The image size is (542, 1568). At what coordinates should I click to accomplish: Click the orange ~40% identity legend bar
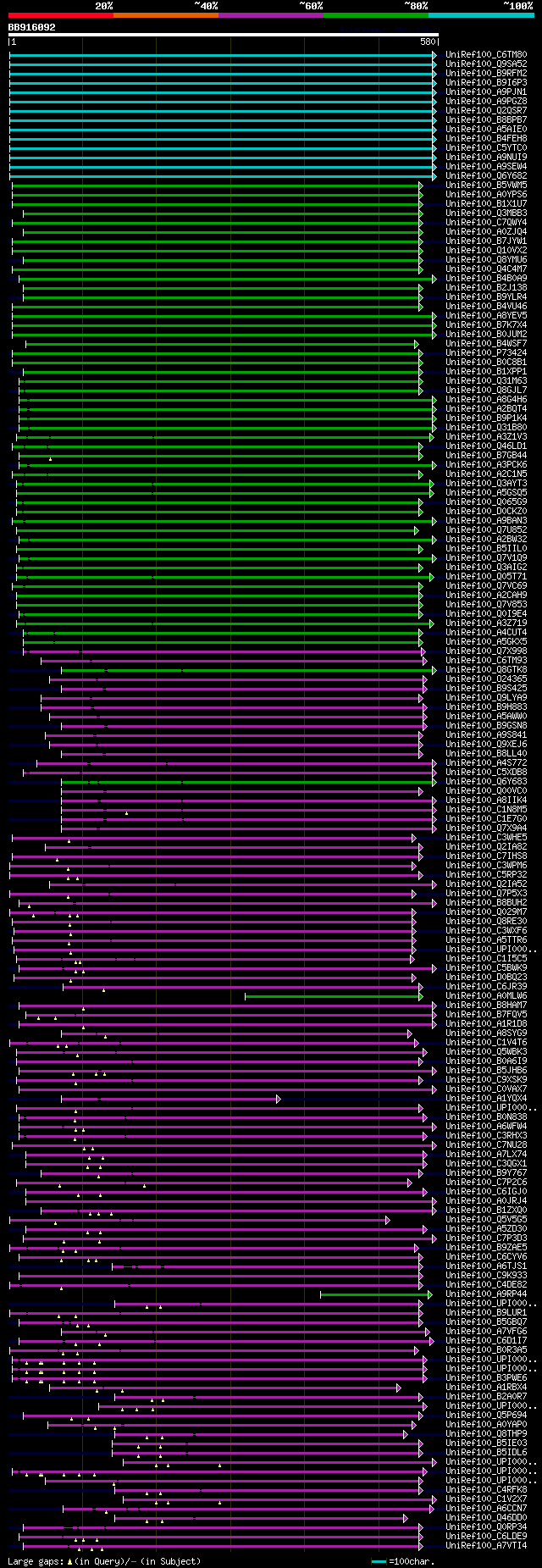tap(166, 15)
